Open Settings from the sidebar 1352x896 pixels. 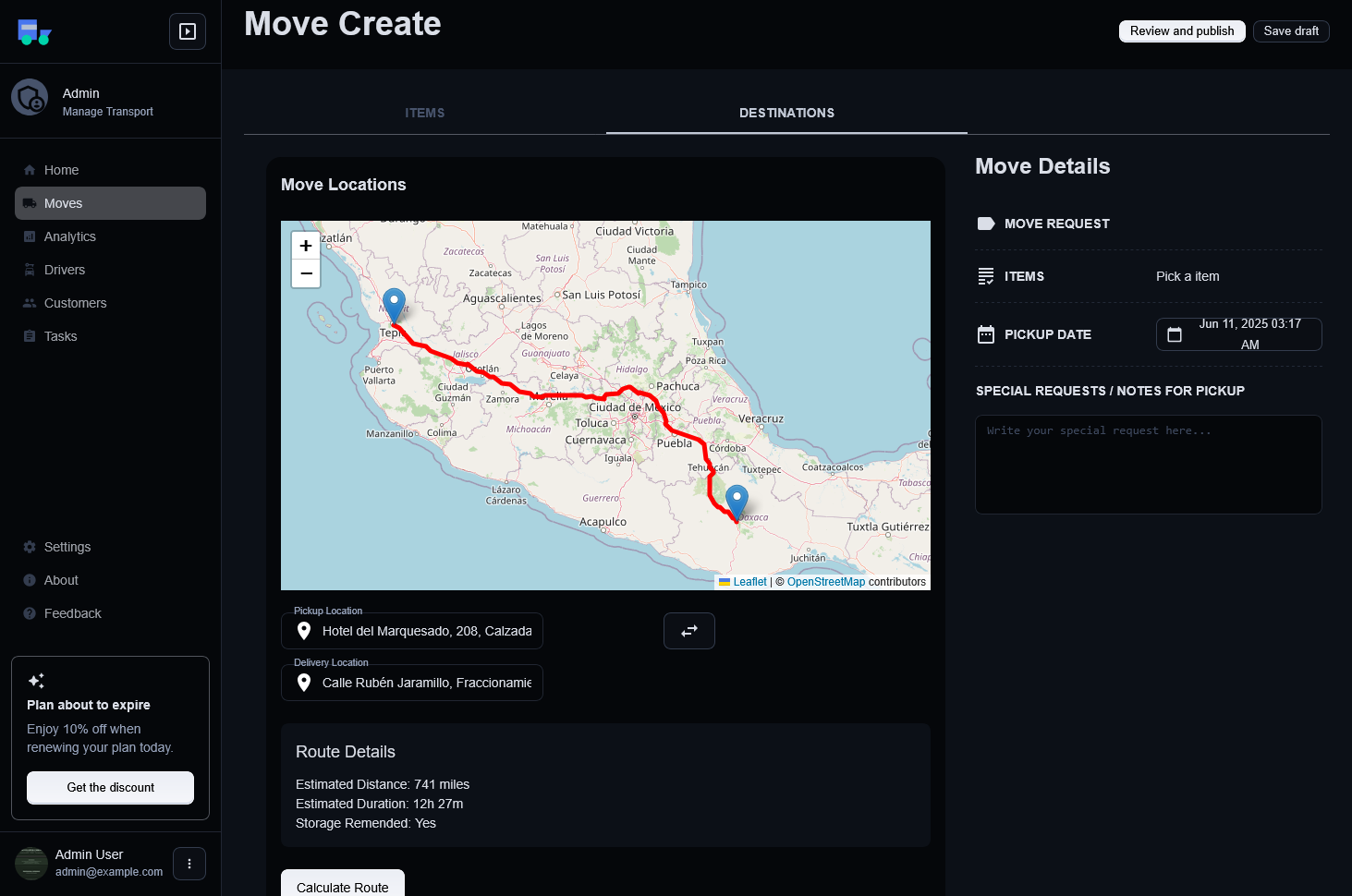(x=110, y=547)
